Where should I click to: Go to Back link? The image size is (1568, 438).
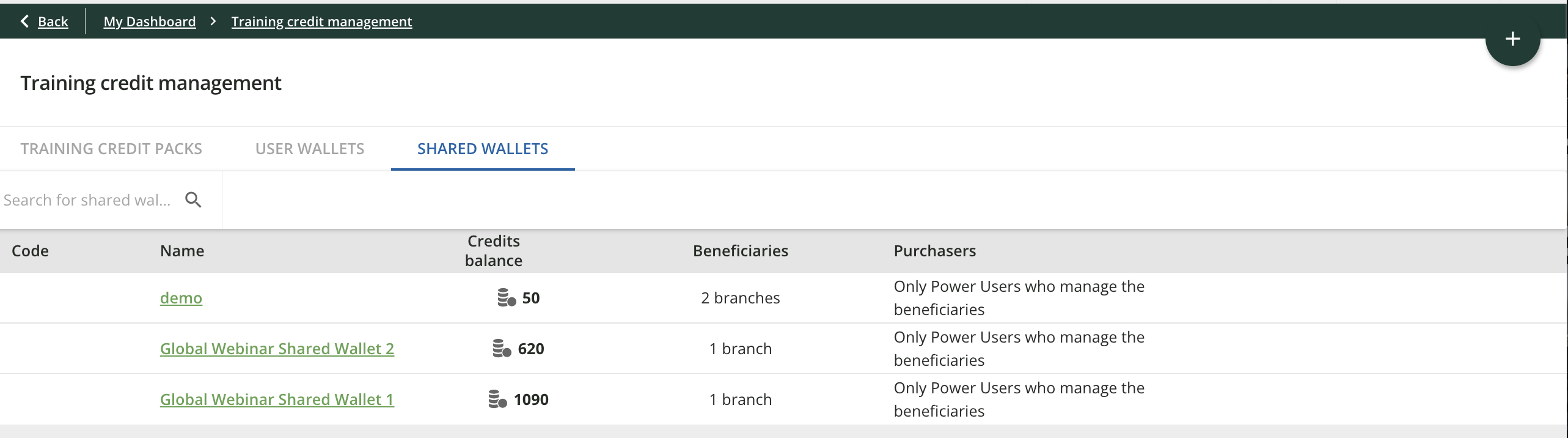pos(53,21)
